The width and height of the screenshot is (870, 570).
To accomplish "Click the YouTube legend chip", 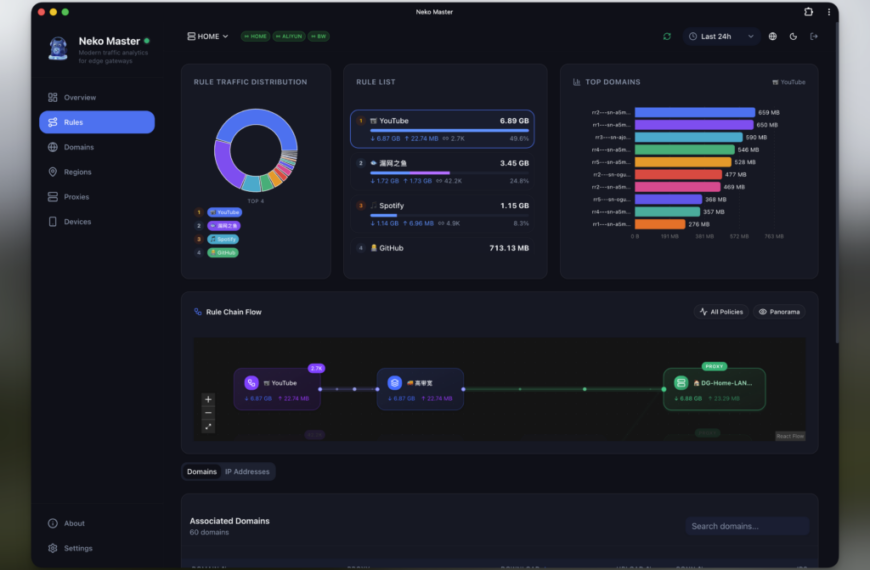I will (x=224, y=213).
